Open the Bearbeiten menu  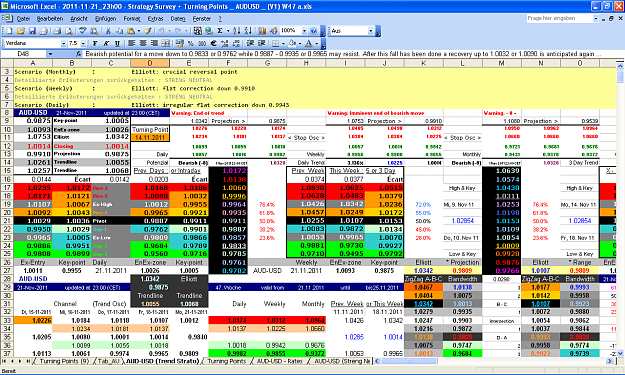(x=50, y=18)
